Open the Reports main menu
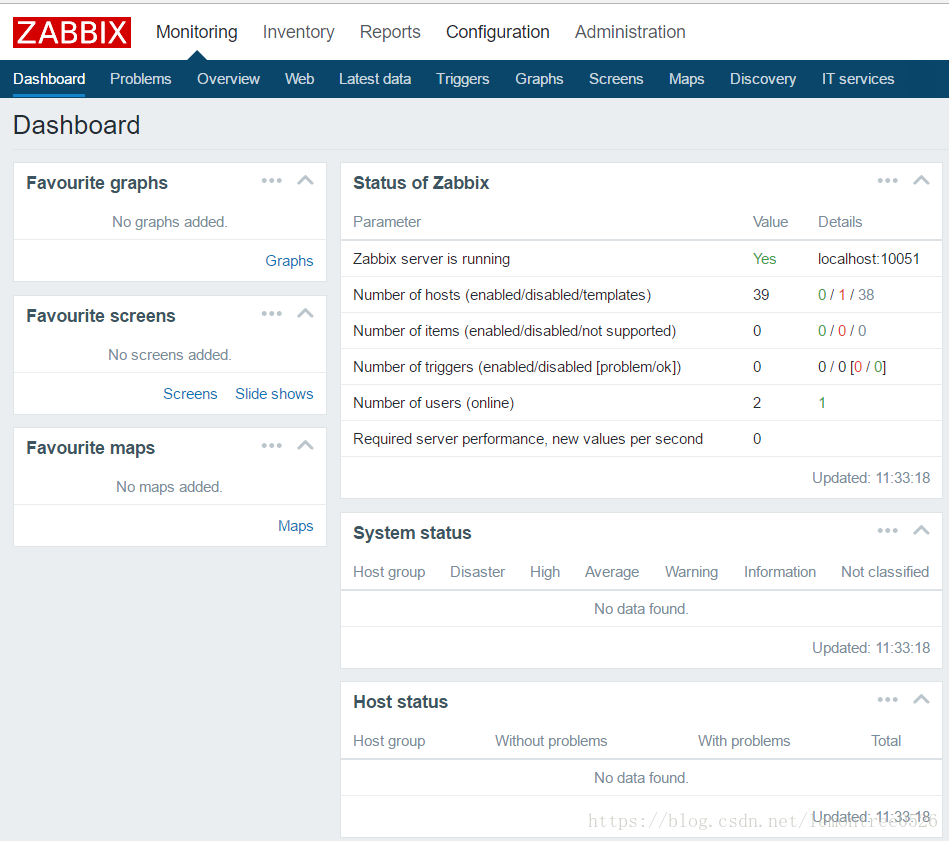Screen dimensions: 949x841 point(390,32)
